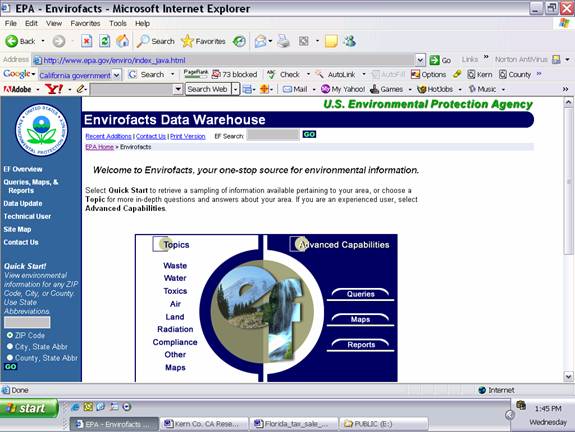
Task: Click the Yahoo! logo icon
Action: (54, 89)
